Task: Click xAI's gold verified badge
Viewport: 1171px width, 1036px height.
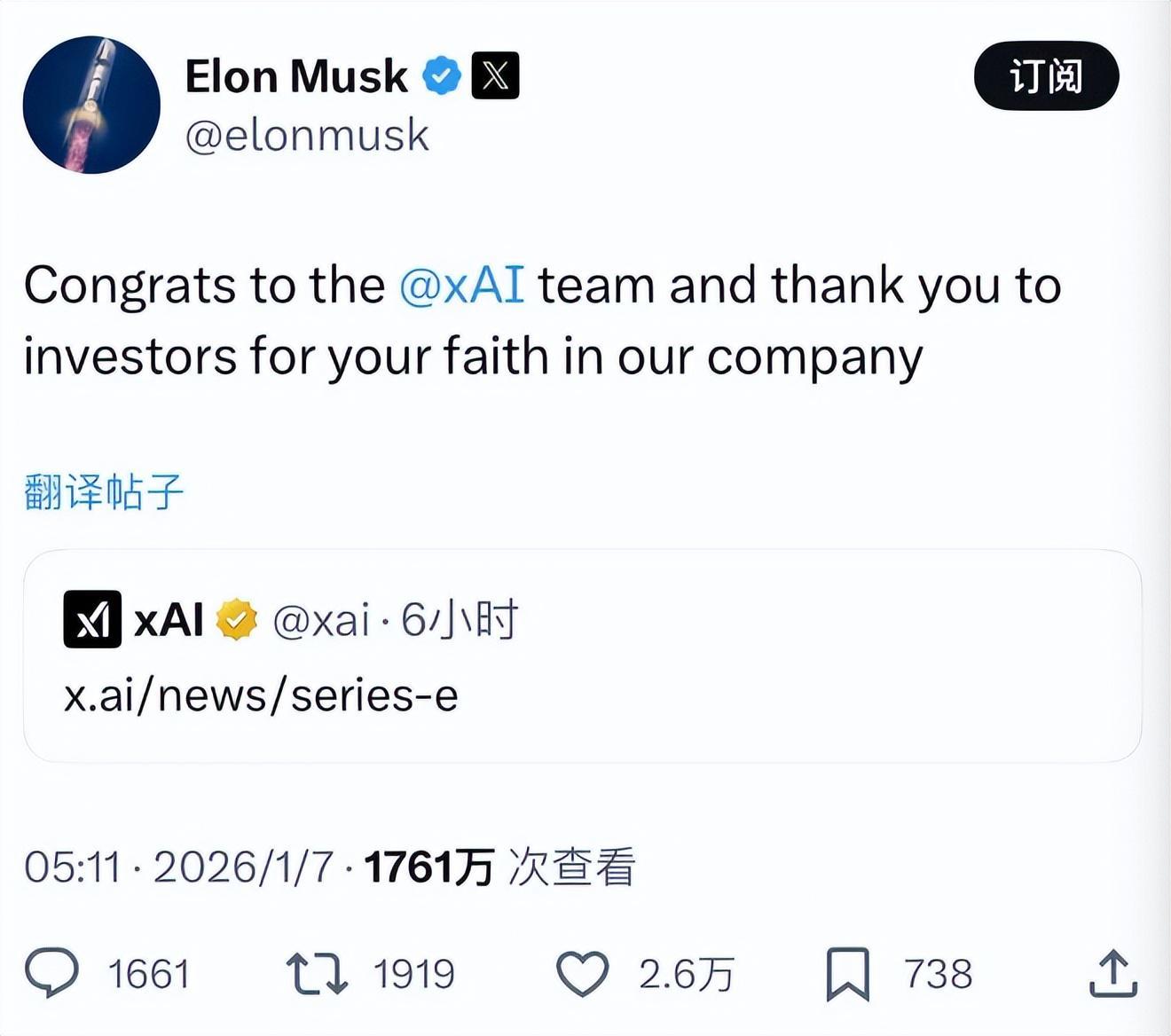Action: coord(236,620)
